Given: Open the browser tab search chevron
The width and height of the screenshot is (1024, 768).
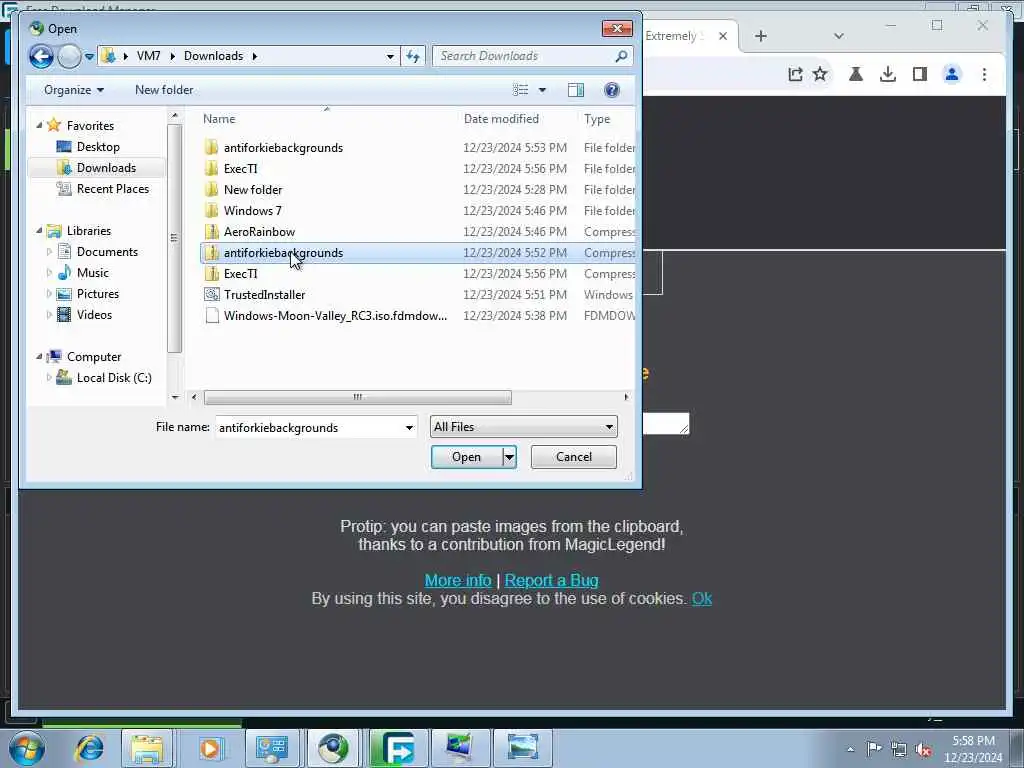Looking at the screenshot, I should click(839, 36).
